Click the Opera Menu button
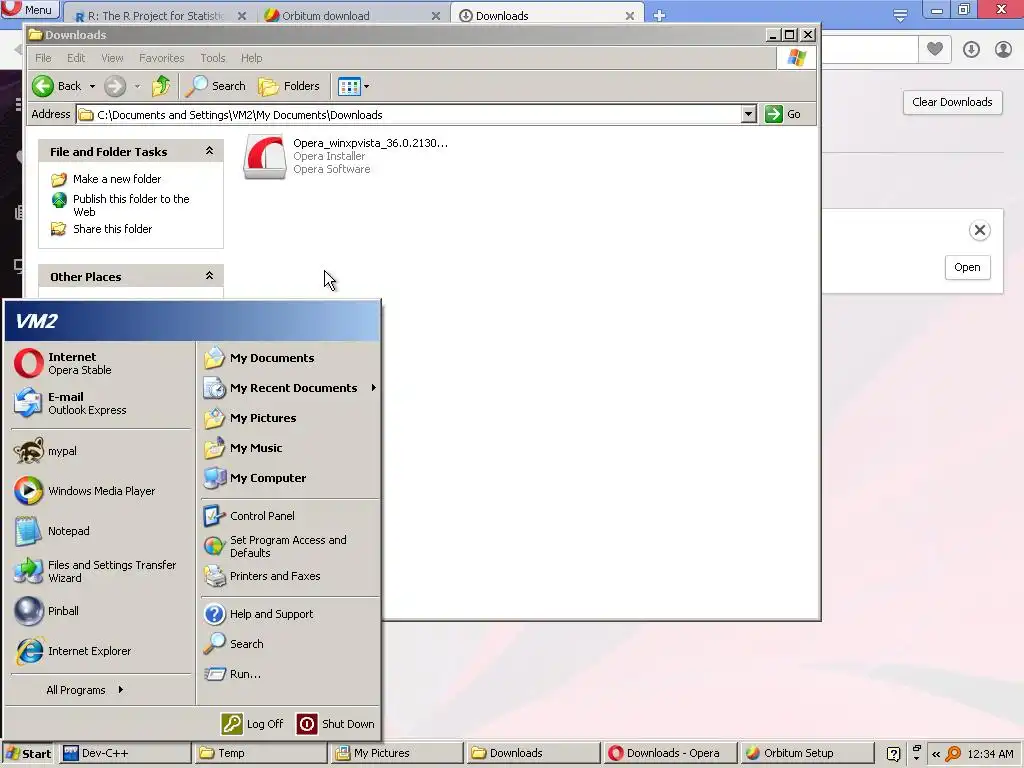 coord(30,10)
